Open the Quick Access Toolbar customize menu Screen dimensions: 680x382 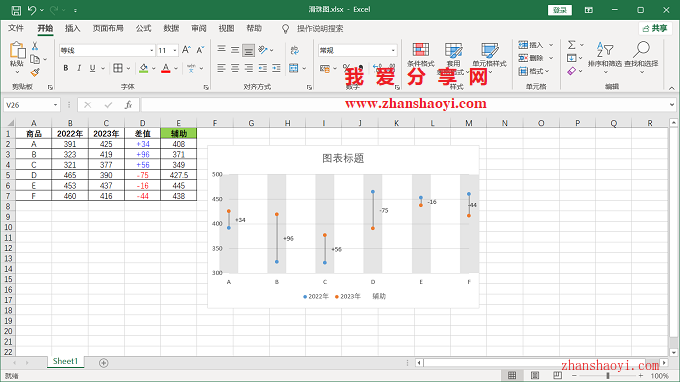(x=75, y=10)
